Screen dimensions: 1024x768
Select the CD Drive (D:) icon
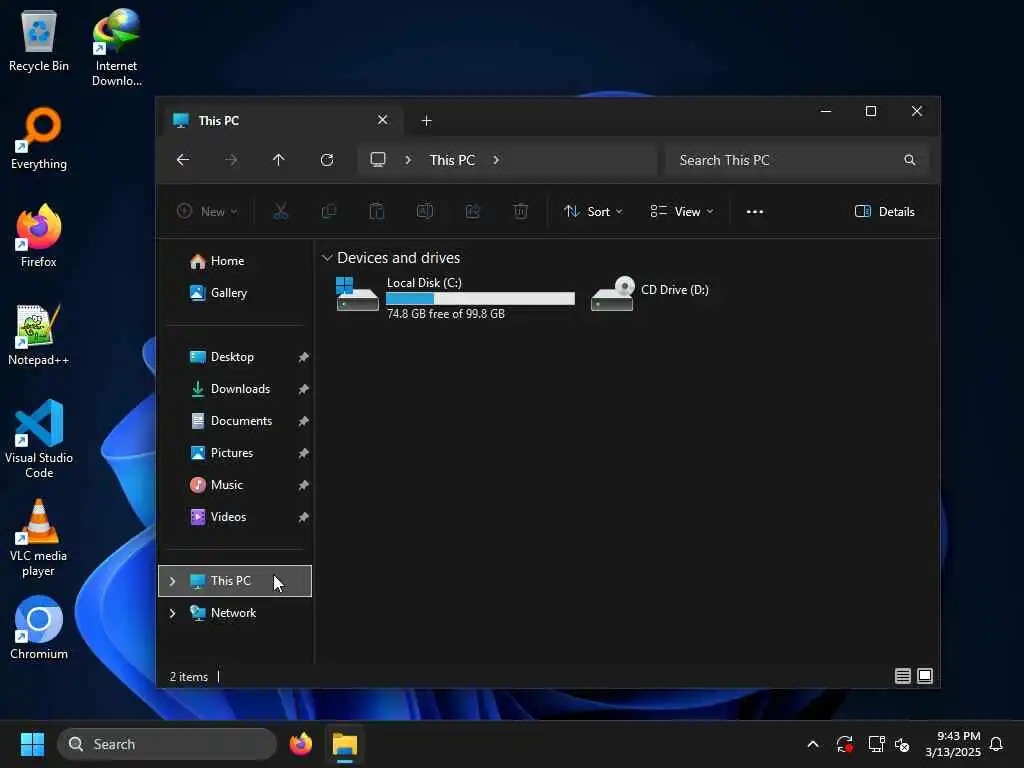click(613, 294)
